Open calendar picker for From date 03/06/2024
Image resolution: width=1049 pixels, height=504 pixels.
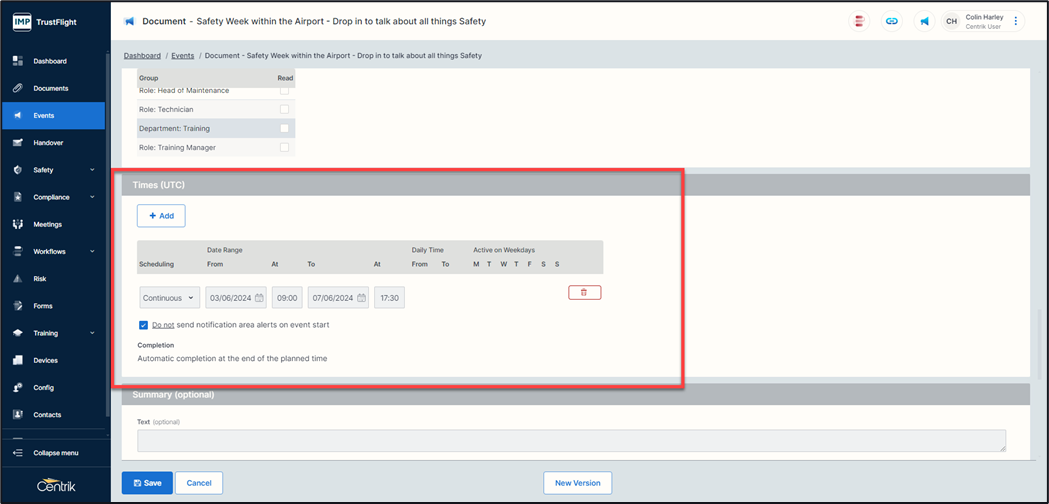pos(260,298)
